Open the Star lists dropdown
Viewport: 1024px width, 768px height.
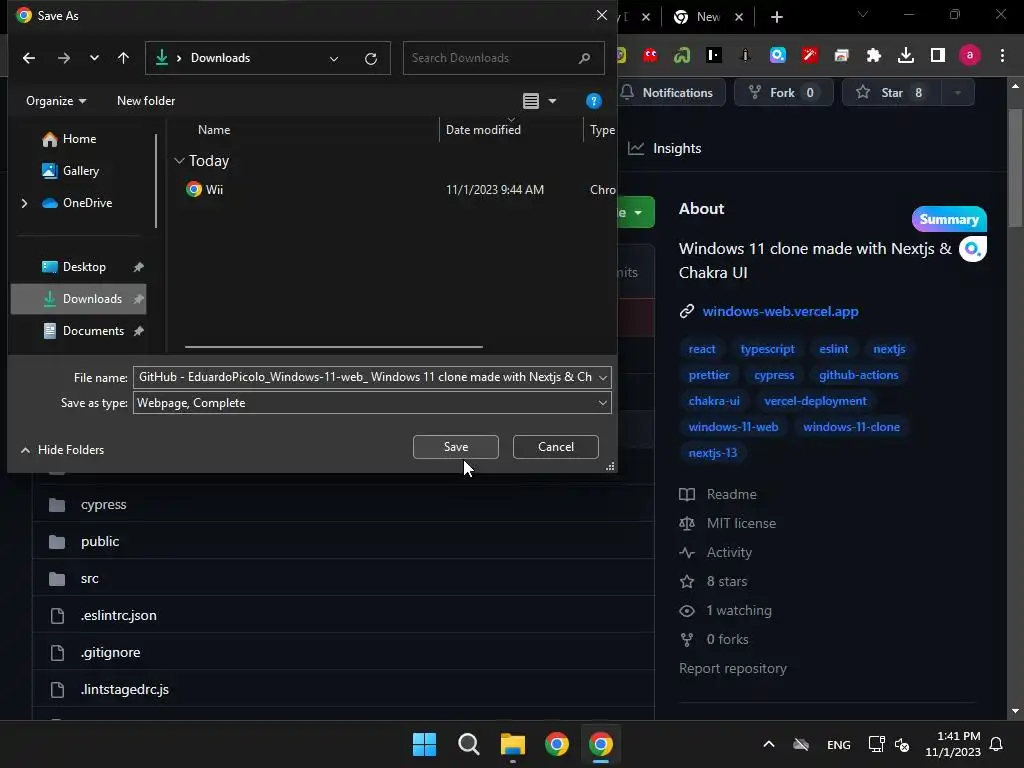pos(958,93)
